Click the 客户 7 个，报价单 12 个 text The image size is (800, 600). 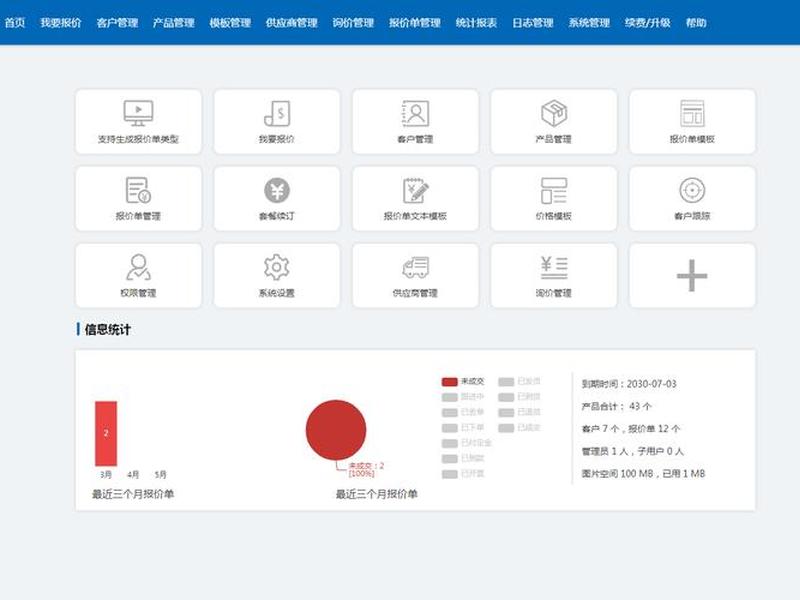pos(631,429)
